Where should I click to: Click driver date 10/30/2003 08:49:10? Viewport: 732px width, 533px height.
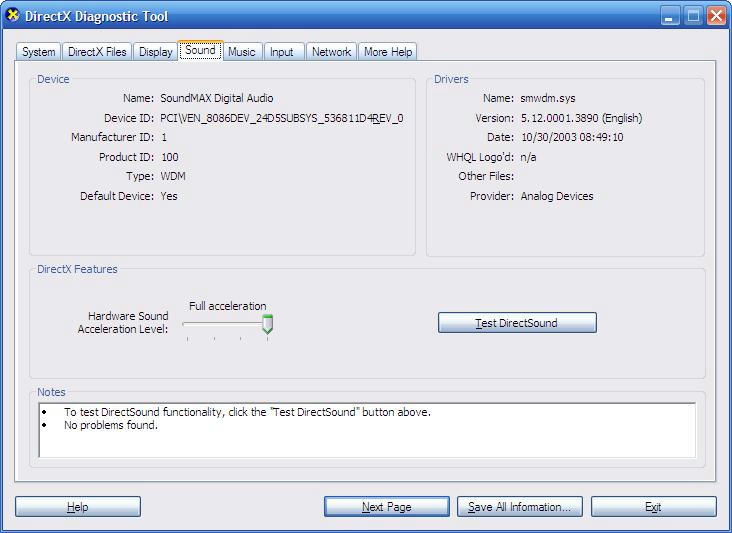coord(572,137)
